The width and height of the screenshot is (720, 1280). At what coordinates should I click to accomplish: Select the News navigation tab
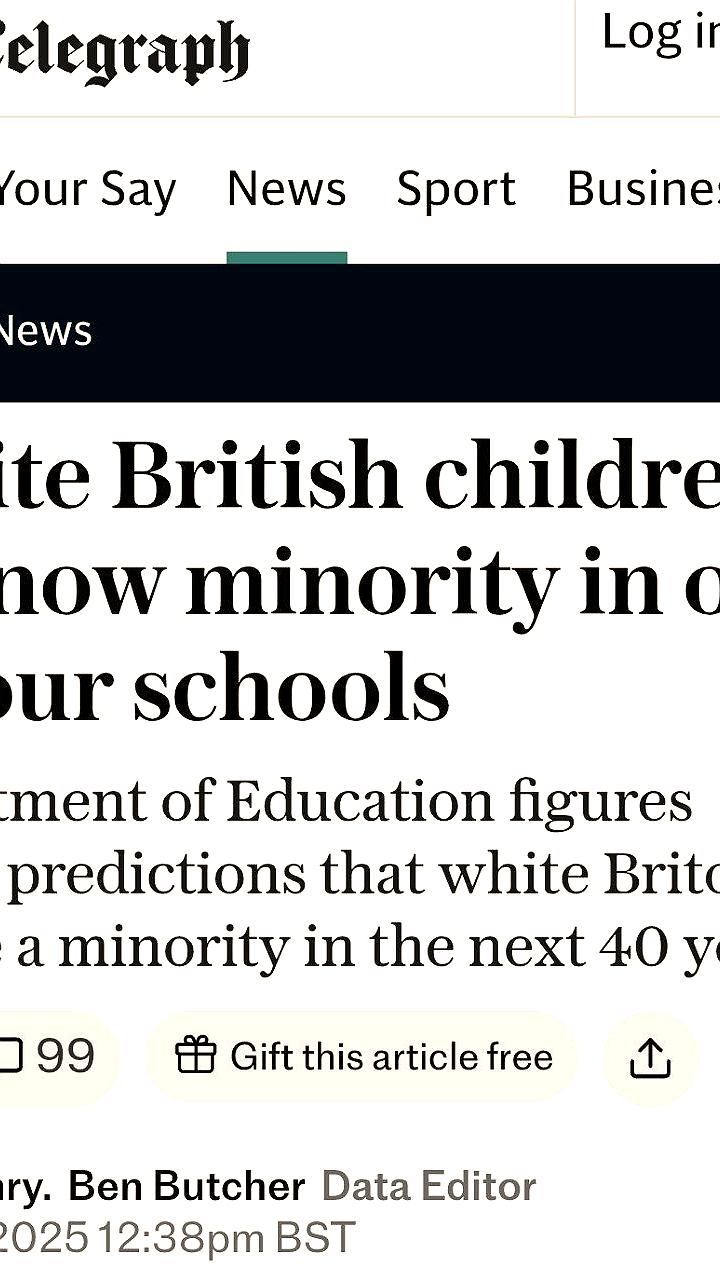287,188
